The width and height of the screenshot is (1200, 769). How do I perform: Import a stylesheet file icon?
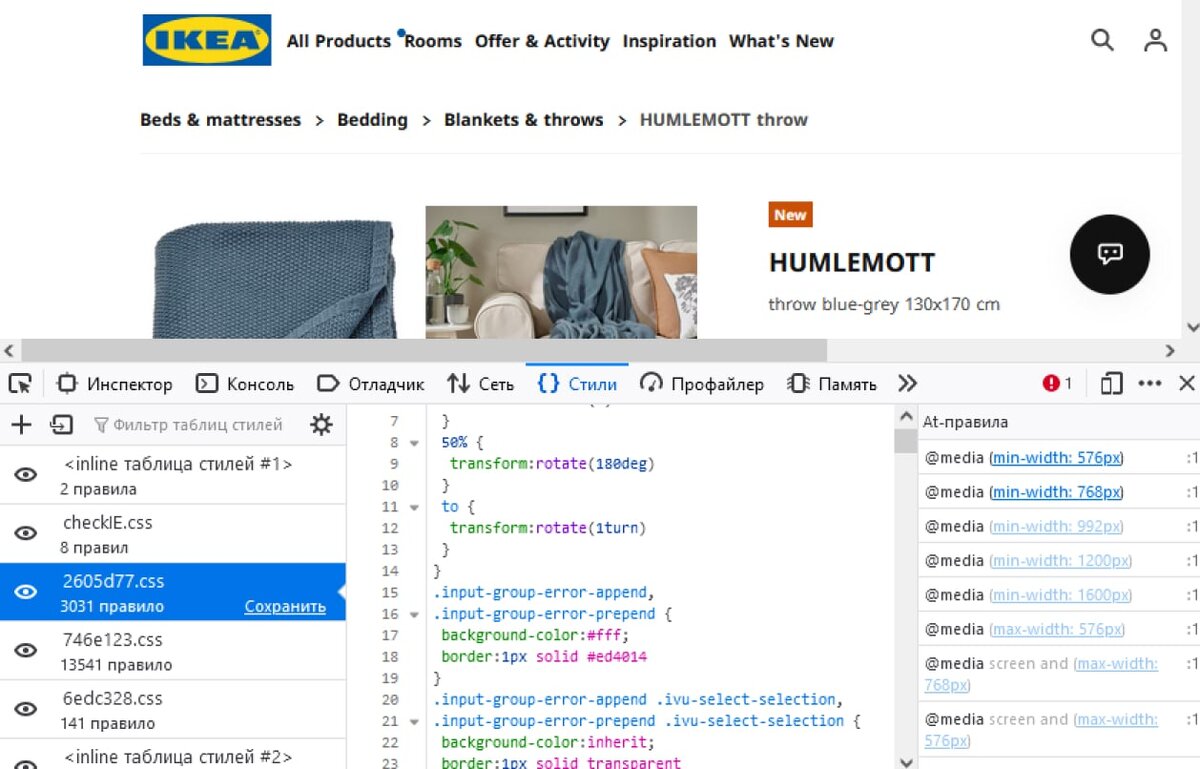(62, 425)
